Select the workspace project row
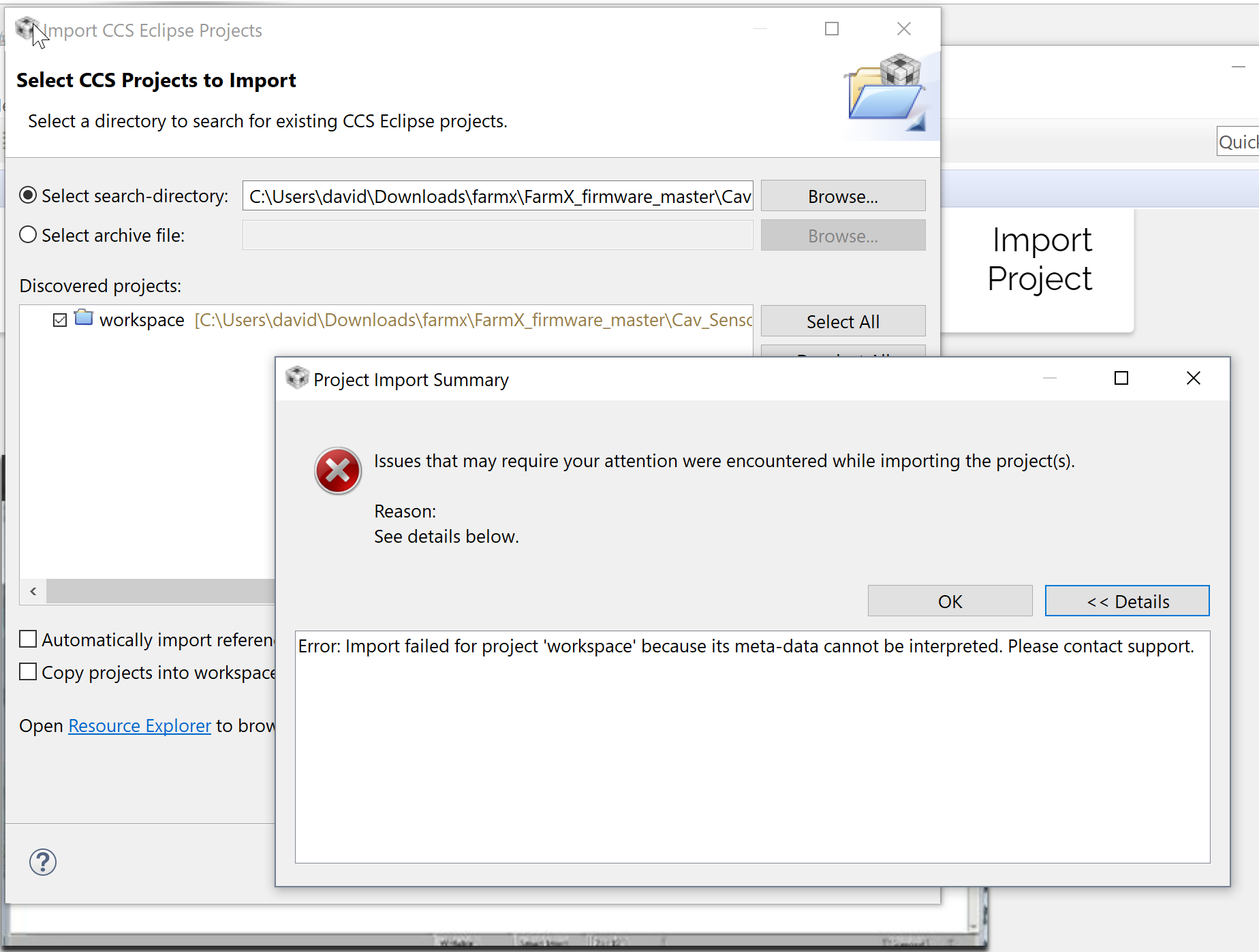Screen dimensions: 1259x952 coord(386,320)
